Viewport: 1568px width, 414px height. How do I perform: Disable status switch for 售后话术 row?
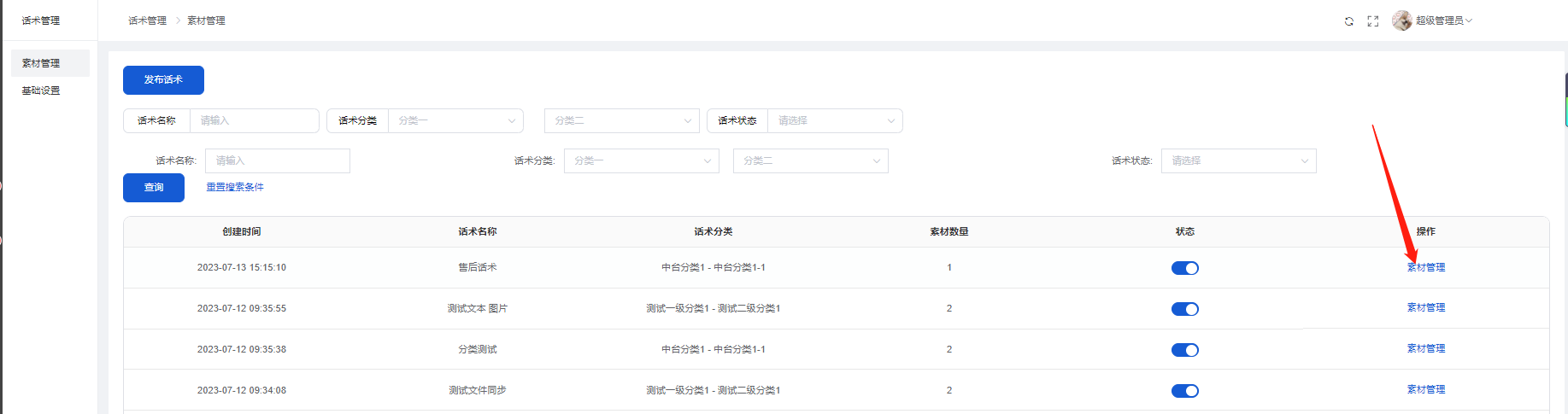[1184, 268]
